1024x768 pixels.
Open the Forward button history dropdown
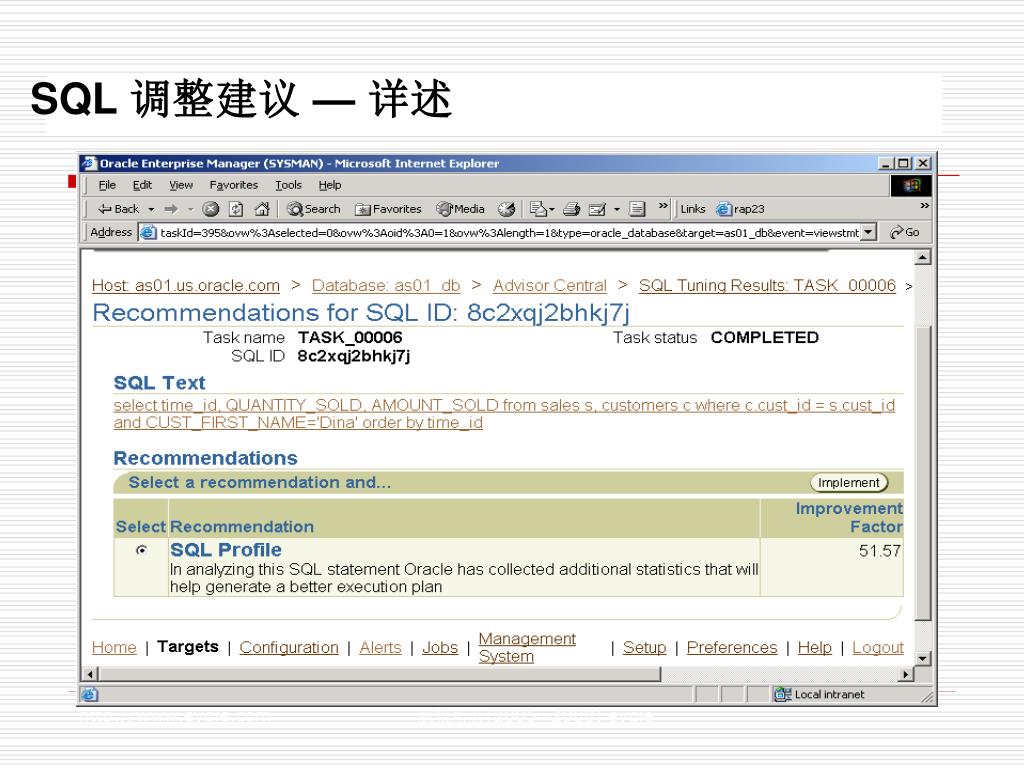point(190,210)
